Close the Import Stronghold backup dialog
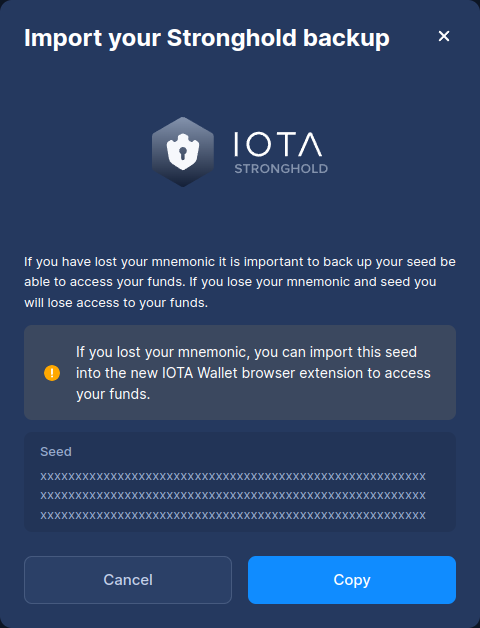The width and height of the screenshot is (480, 628). pyautogui.click(x=444, y=36)
